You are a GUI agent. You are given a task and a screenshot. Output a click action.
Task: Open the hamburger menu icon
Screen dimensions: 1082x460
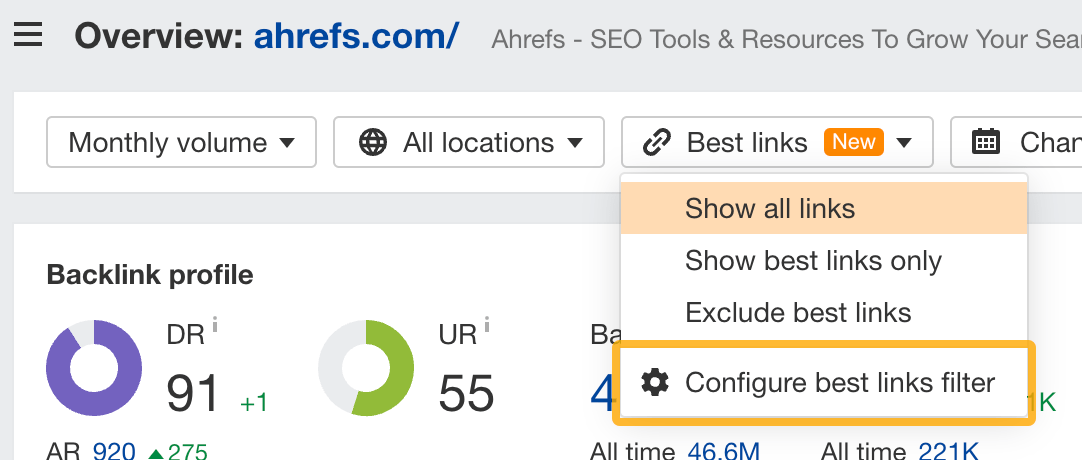[27, 36]
